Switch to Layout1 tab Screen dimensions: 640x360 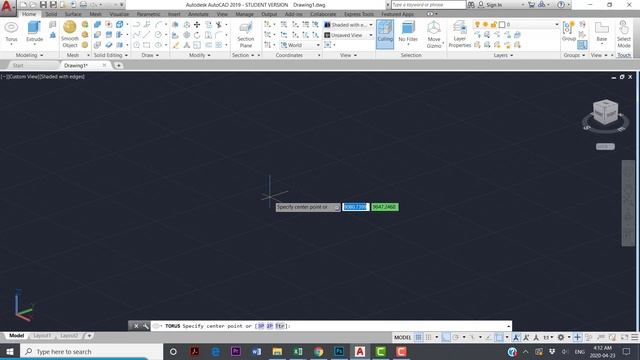click(x=42, y=336)
